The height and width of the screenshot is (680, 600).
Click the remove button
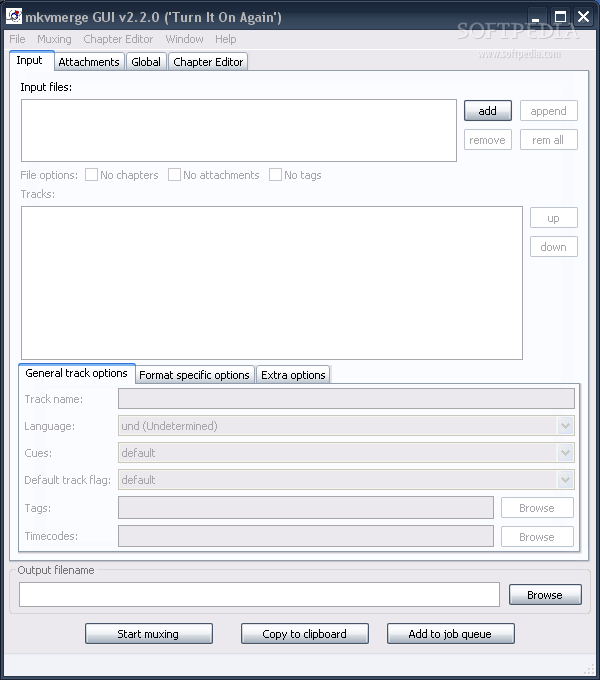[488, 140]
